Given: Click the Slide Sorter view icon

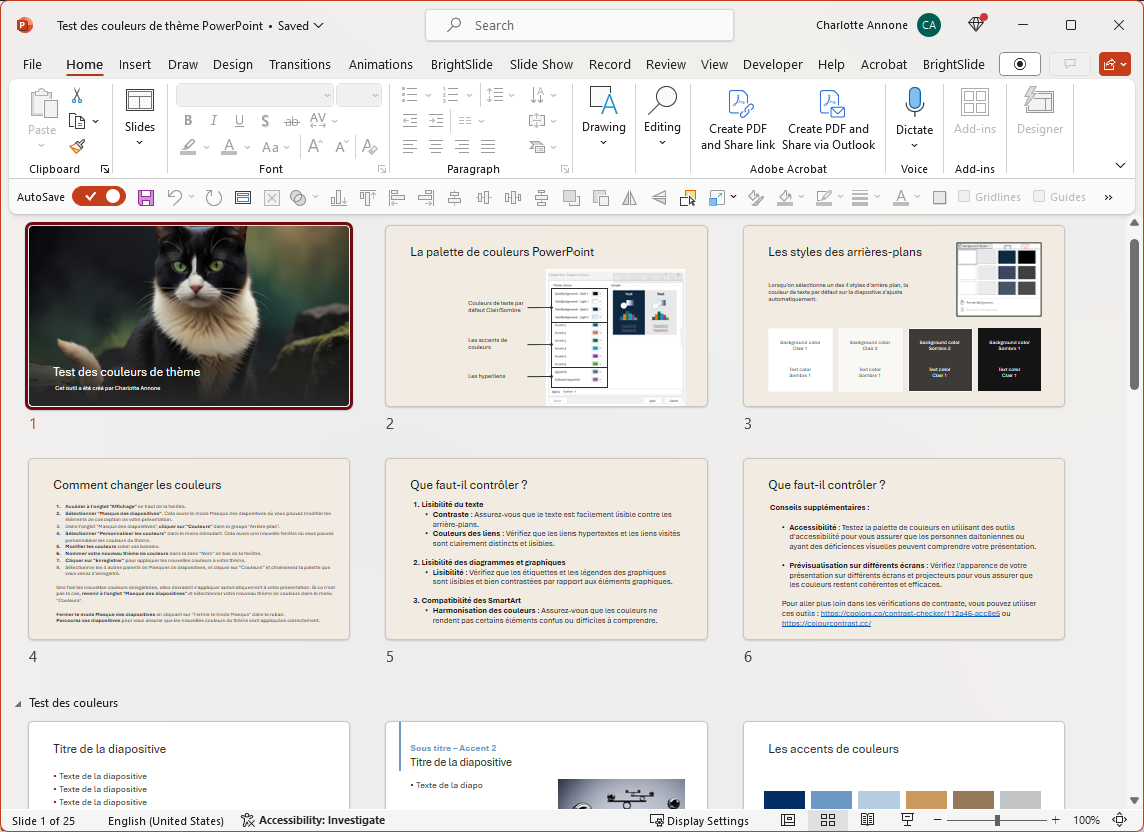Looking at the screenshot, I should [x=827, y=820].
